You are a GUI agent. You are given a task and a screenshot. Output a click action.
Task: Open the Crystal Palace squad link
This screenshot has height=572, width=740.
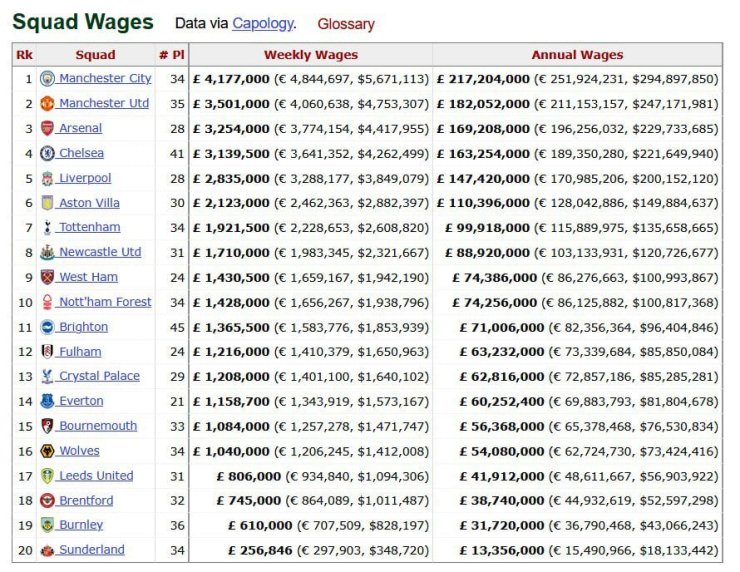point(99,376)
